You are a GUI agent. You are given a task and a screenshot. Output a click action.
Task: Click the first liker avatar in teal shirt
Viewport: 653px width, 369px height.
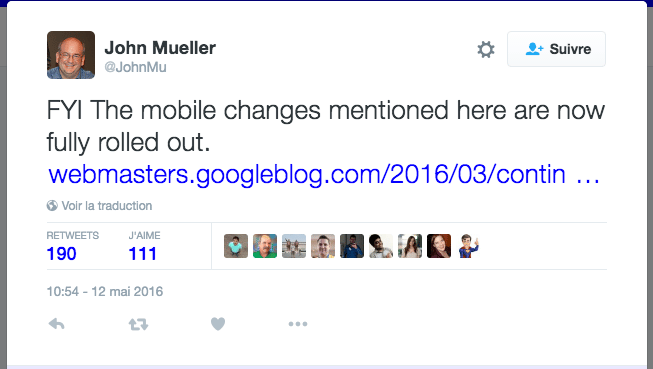coord(236,246)
